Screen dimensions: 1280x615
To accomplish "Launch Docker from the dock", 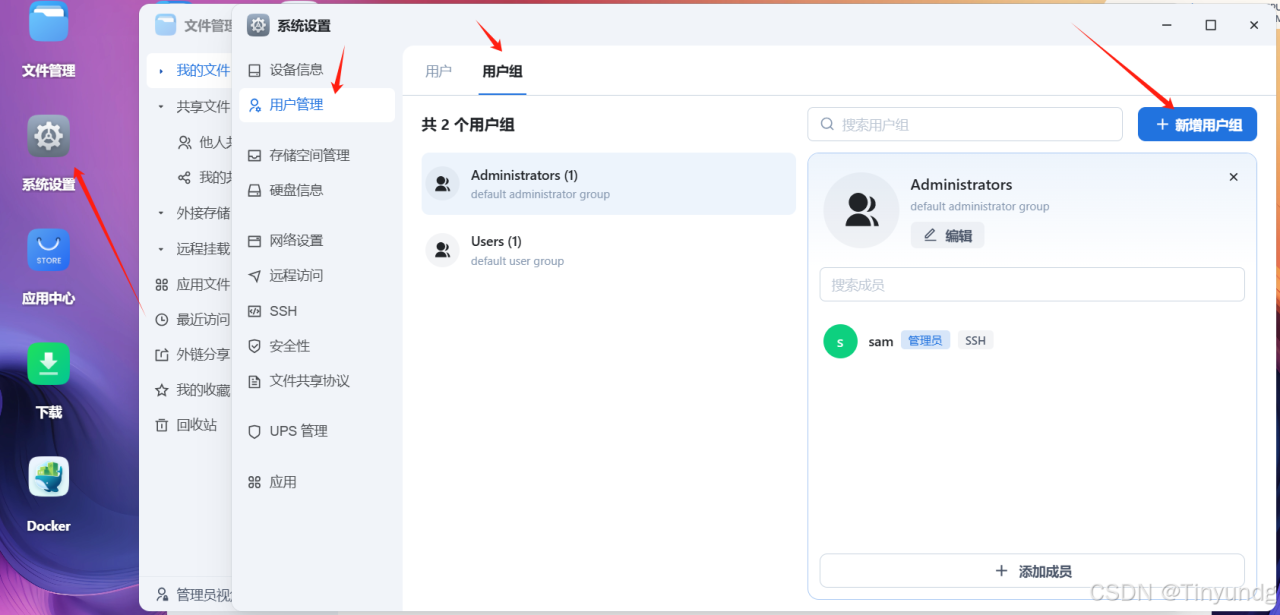I will pyautogui.click(x=48, y=476).
